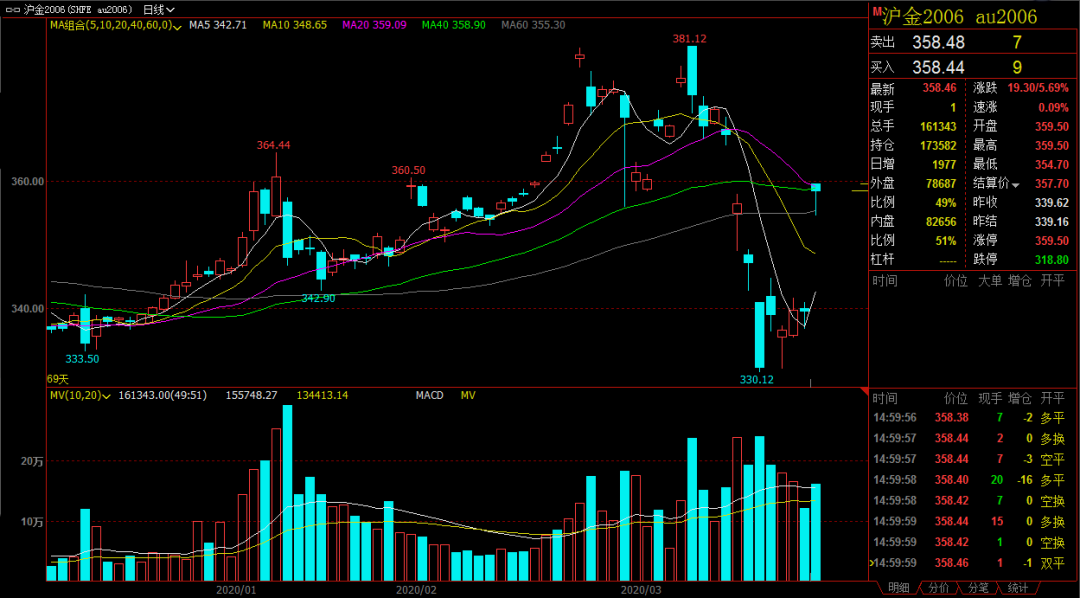Open the 结算价 dropdown arrow
This screenshot has width=1080, height=598.
pyautogui.click(x=1016, y=185)
